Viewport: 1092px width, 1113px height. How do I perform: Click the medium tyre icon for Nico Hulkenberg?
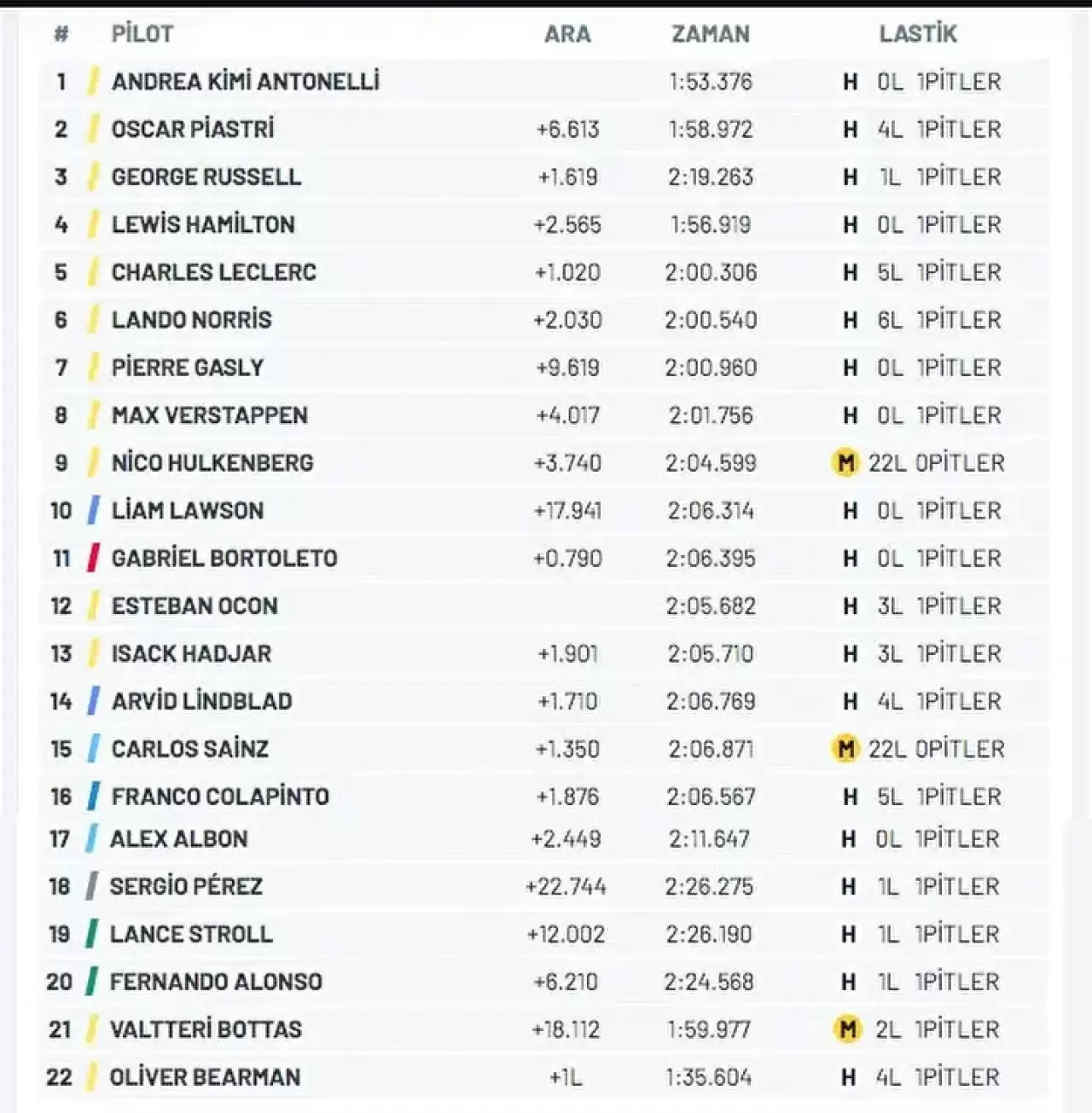(x=845, y=463)
